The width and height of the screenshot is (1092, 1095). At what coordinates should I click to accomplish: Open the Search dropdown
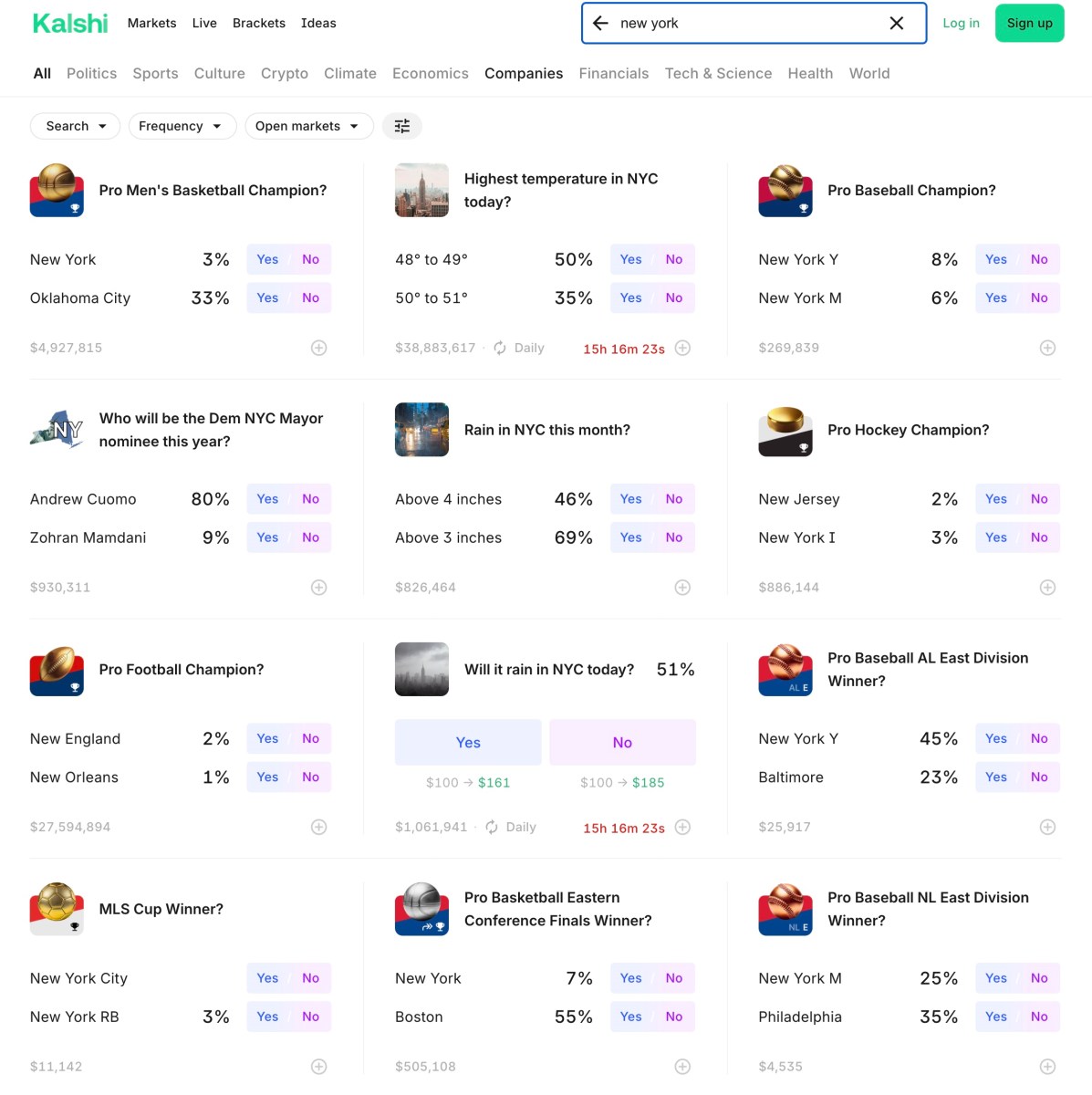tap(76, 126)
